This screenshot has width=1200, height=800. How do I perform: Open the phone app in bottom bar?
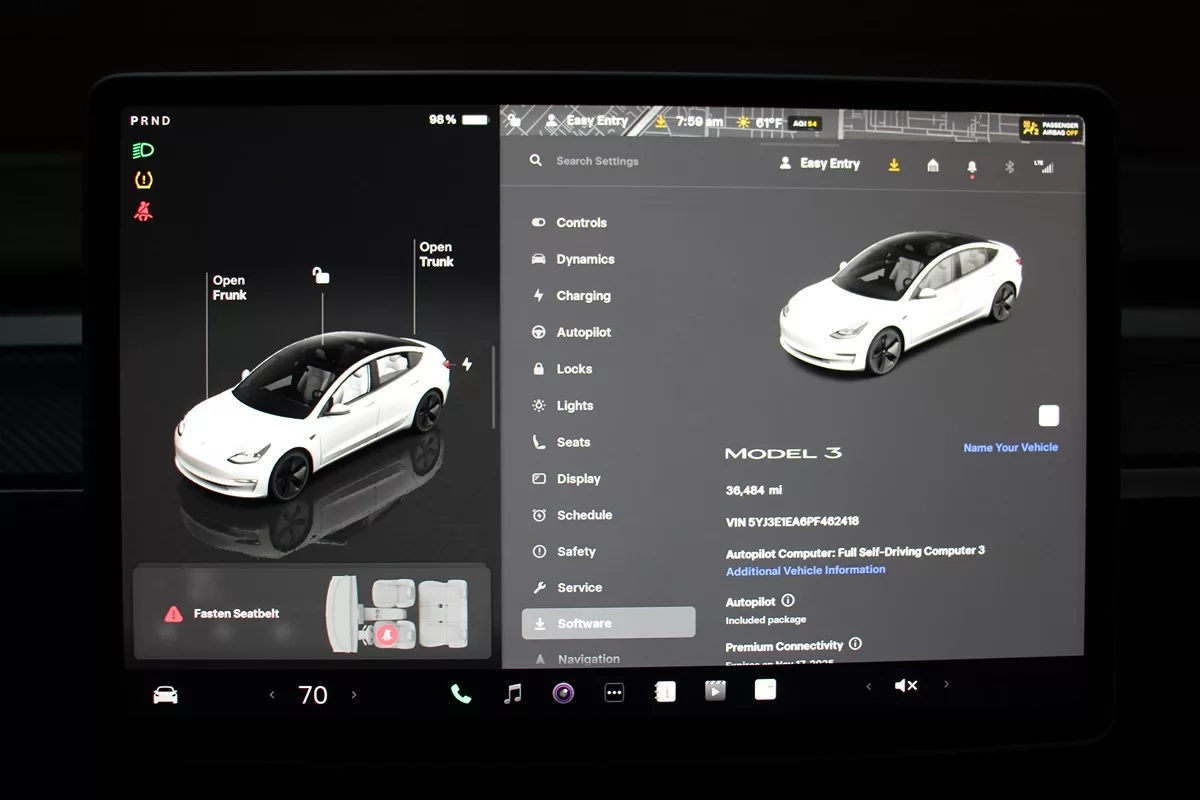click(461, 693)
